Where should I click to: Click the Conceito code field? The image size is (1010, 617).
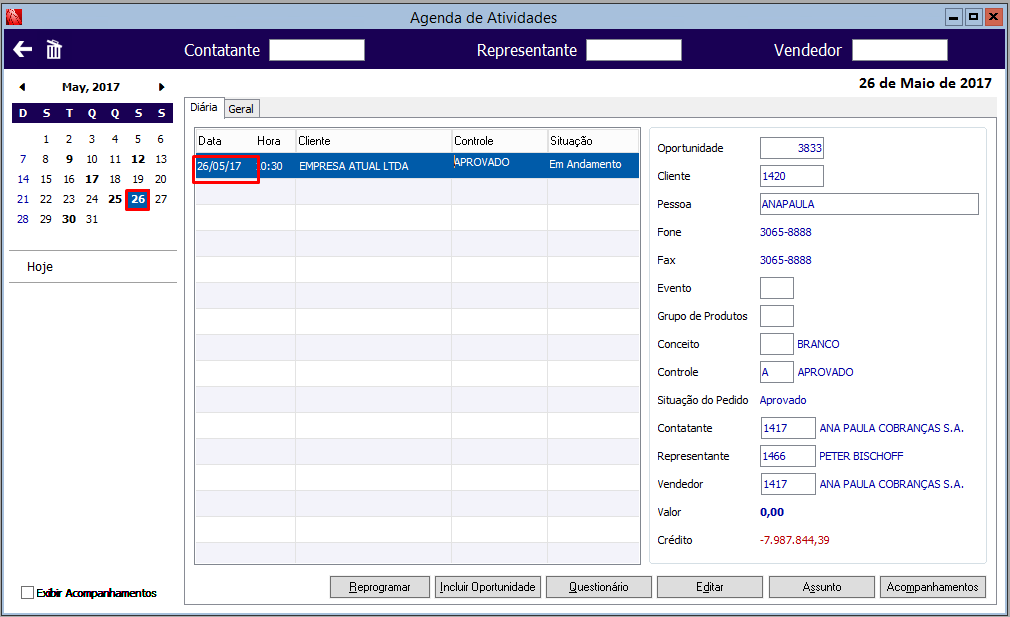click(x=777, y=344)
